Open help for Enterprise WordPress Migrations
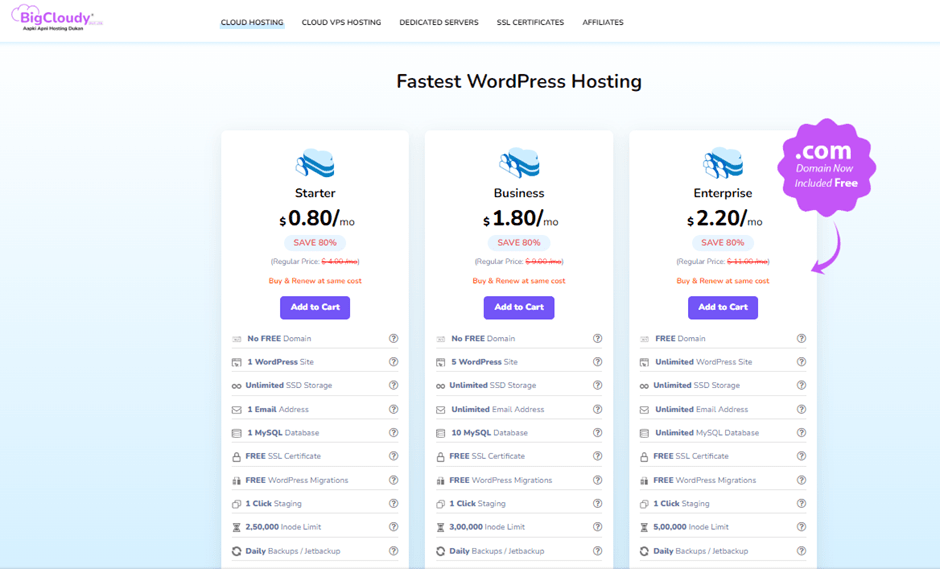This screenshot has height=569, width=940. pos(801,480)
